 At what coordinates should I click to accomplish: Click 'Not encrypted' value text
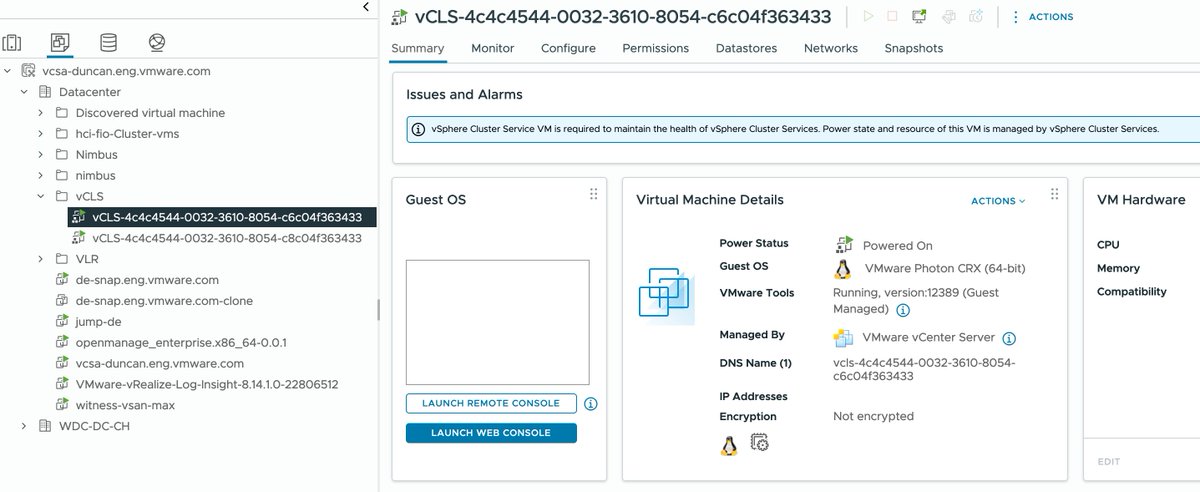tap(873, 417)
